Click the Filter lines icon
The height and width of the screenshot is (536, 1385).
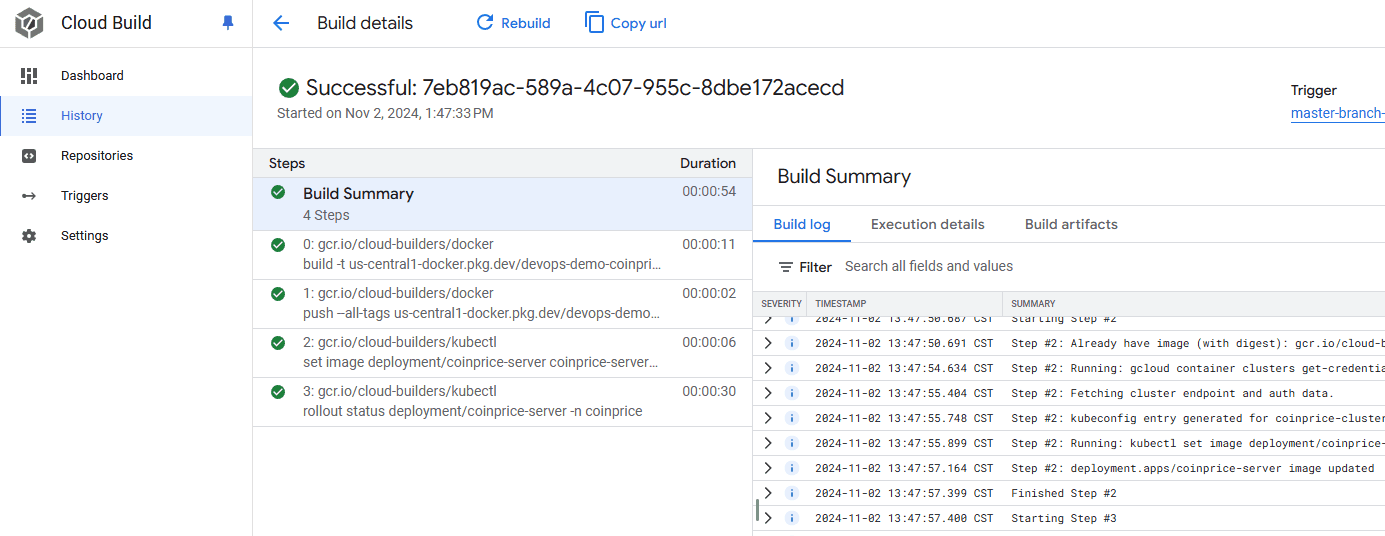tap(786, 267)
